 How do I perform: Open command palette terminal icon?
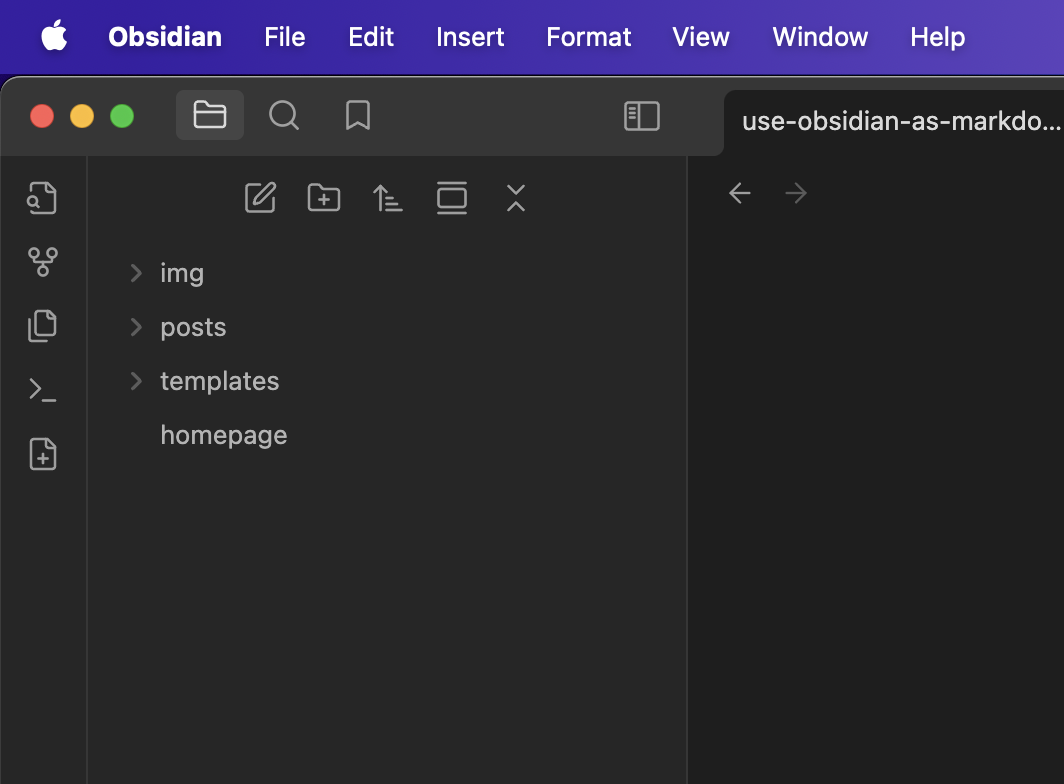(x=42, y=390)
